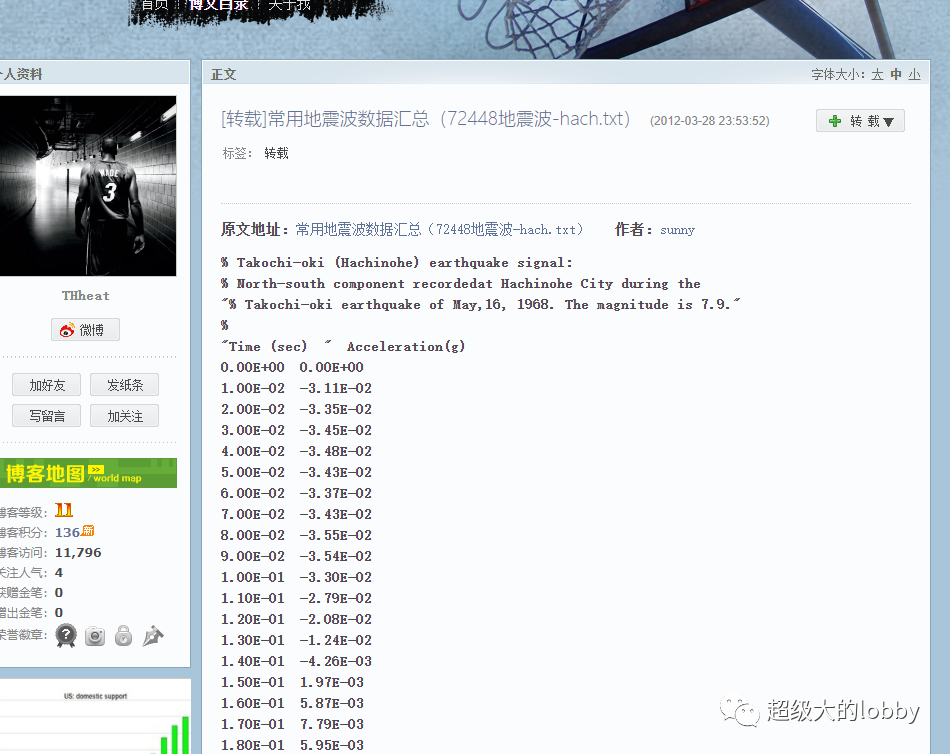
Task: Toggle follow with the 加关注 button
Action: tap(124, 415)
